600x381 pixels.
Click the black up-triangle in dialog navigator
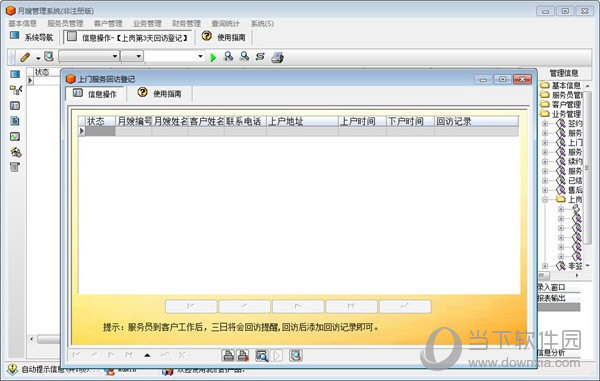coord(147,355)
